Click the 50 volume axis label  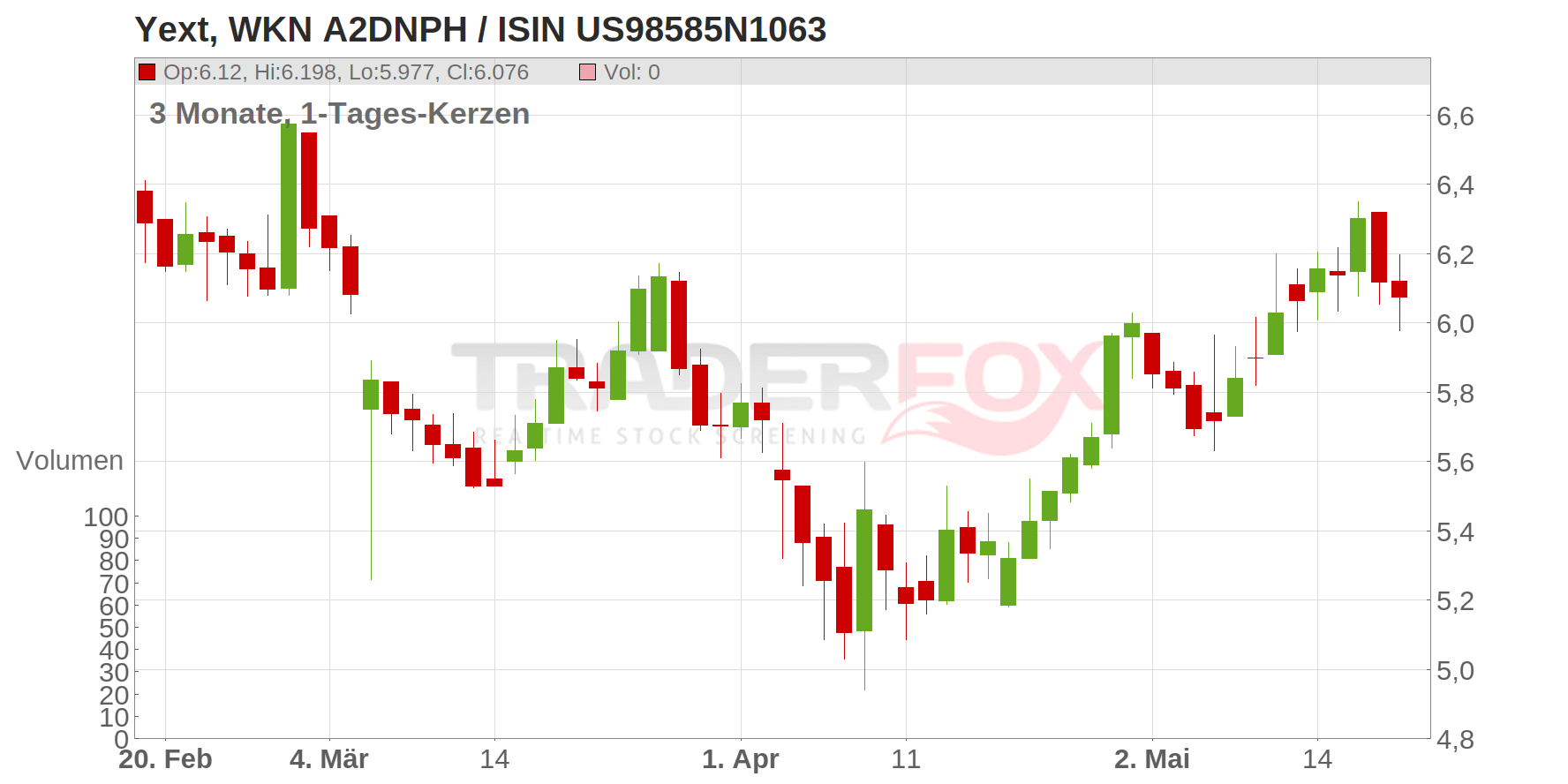[x=114, y=628]
